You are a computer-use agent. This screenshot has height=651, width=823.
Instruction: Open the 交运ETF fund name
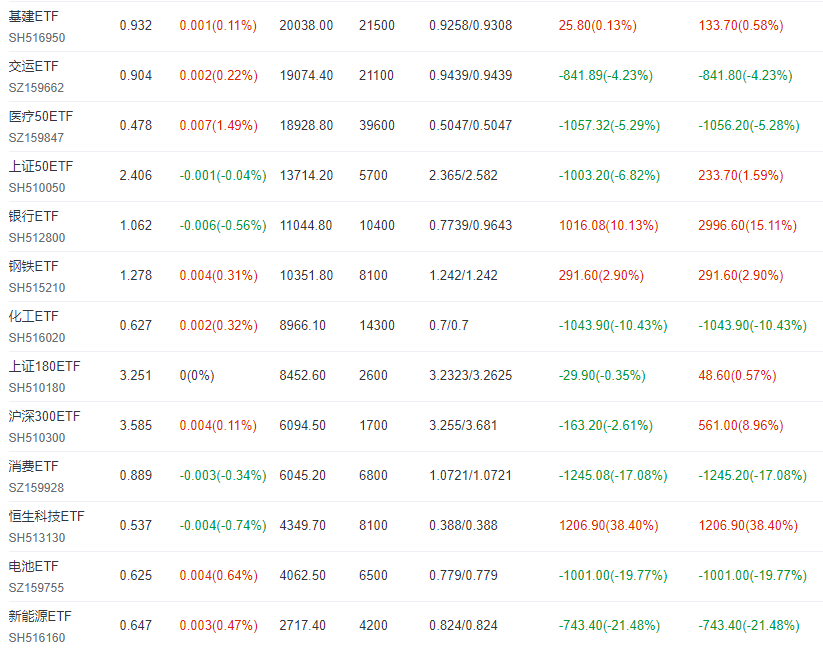click(34, 66)
